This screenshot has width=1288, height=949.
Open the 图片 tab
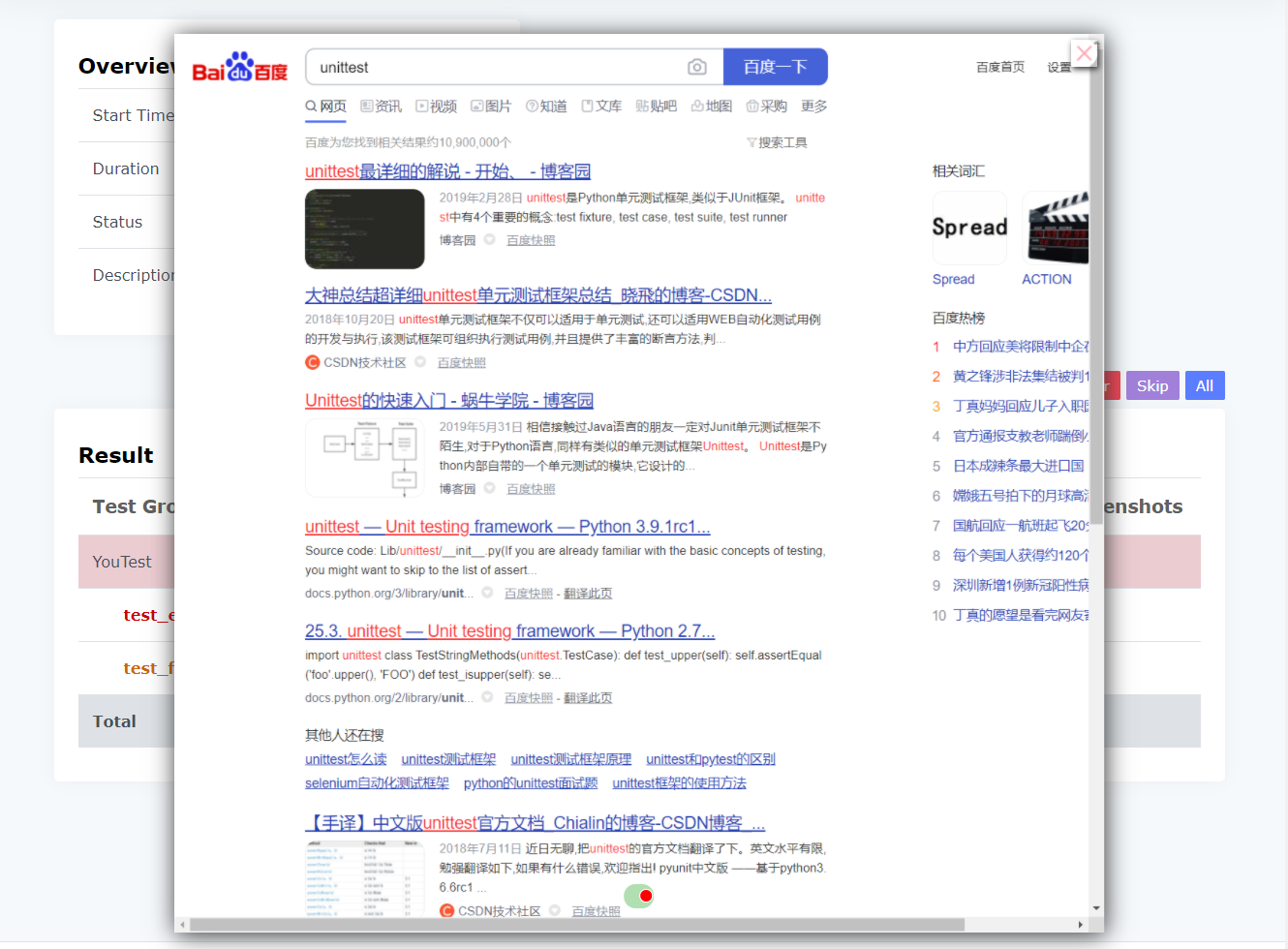pos(491,107)
